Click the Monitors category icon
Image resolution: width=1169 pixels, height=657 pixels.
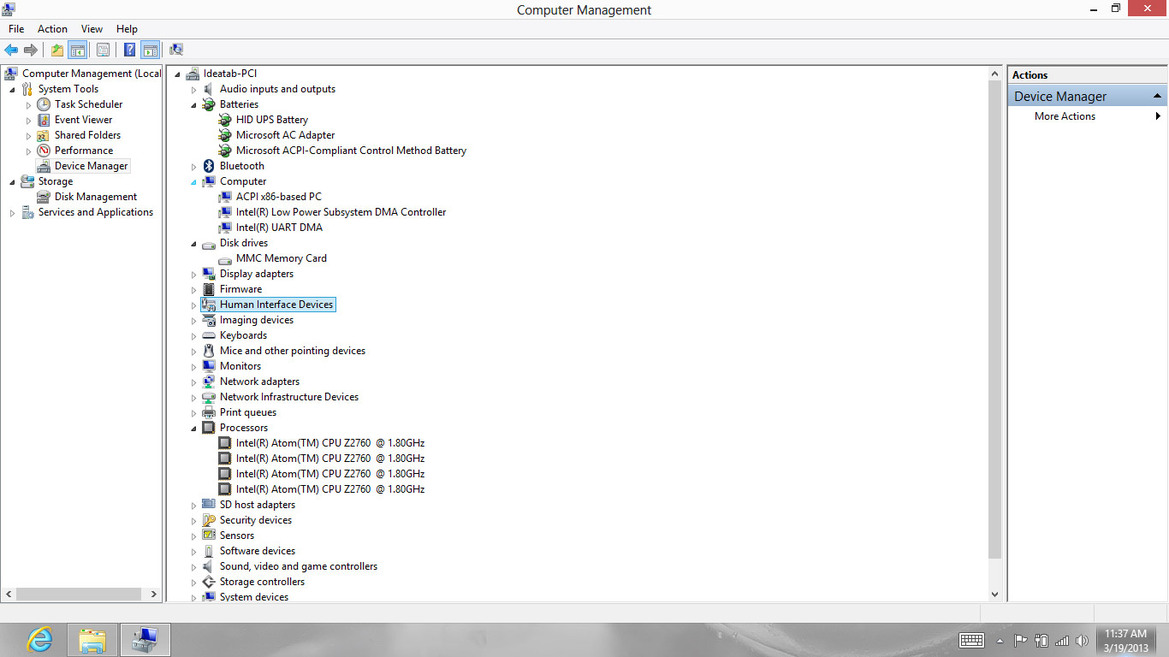click(x=209, y=366)
